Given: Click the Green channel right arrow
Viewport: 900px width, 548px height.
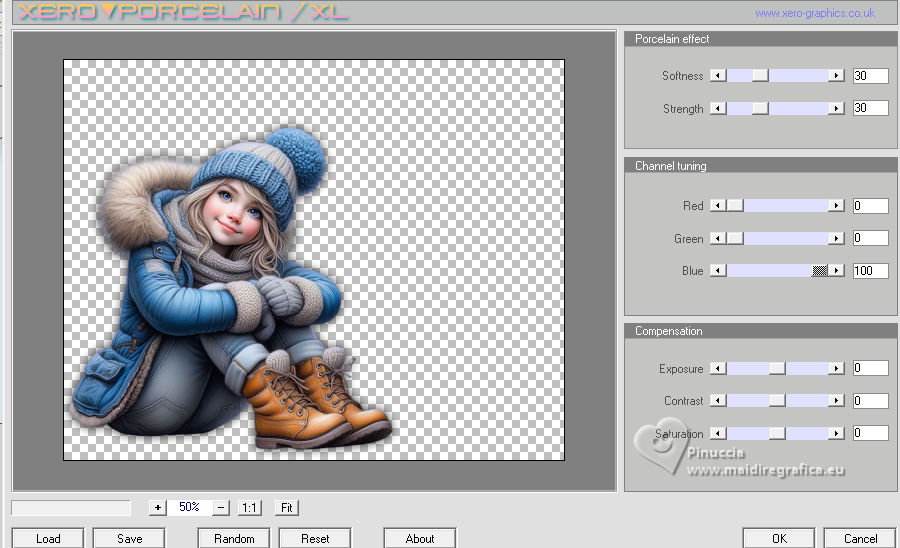Looking at the screenshot, I should pos(837,239).
